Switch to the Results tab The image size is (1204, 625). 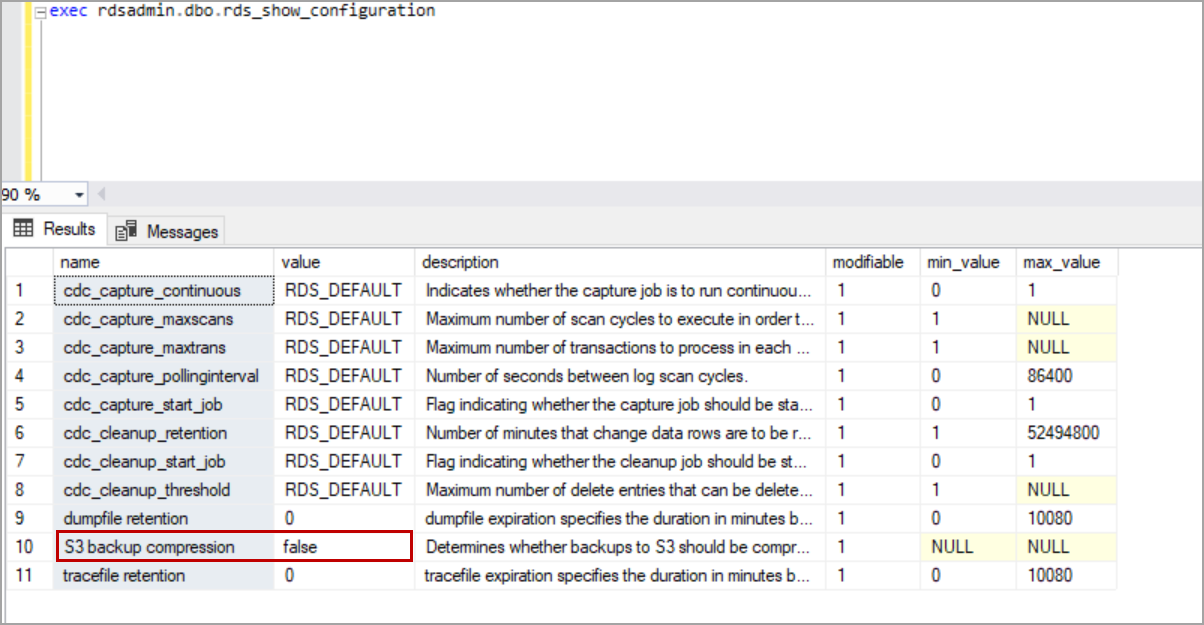pyautogui.click(x=55, y=230)
